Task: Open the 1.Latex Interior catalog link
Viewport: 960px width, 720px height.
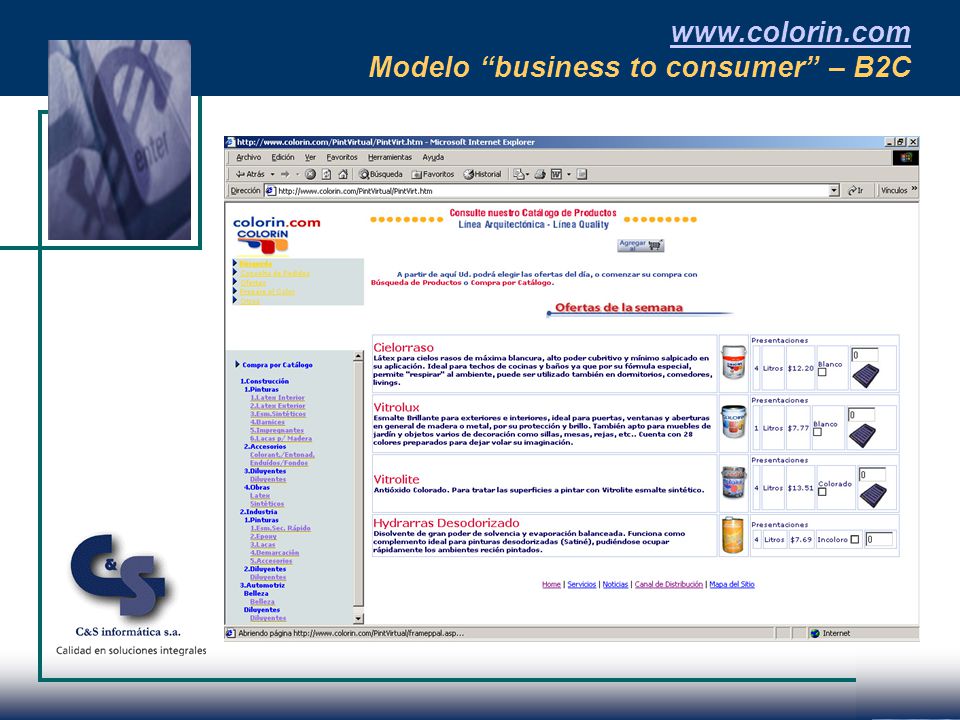Action: pyautogui.click(x=277, y=398)
